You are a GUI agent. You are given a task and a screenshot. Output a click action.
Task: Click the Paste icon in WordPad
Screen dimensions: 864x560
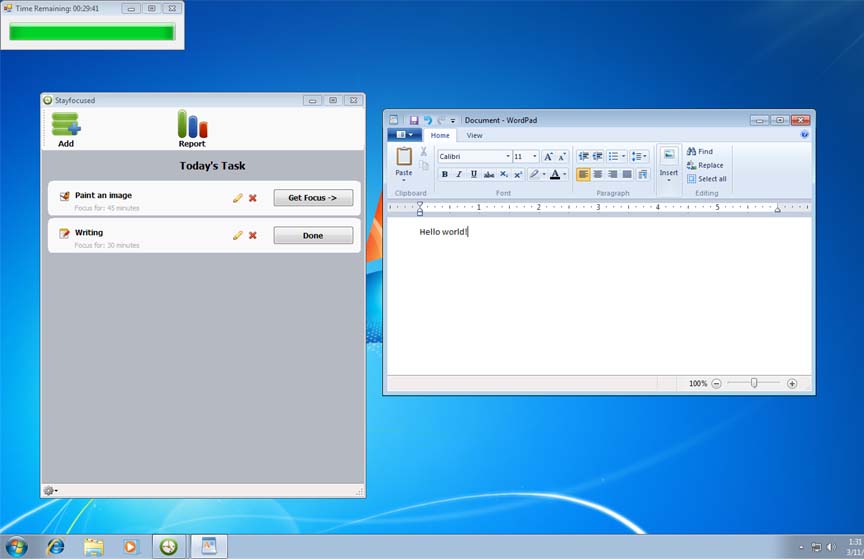(x=404, y=157)
